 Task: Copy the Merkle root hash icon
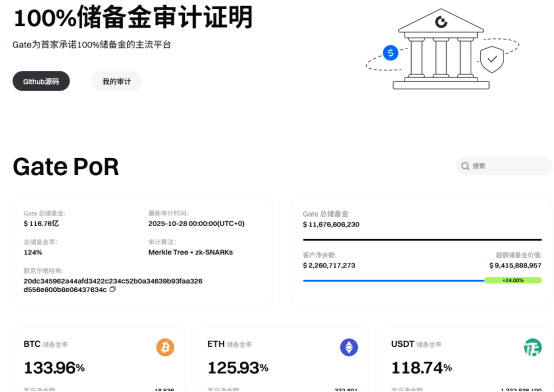click(112, 289)
